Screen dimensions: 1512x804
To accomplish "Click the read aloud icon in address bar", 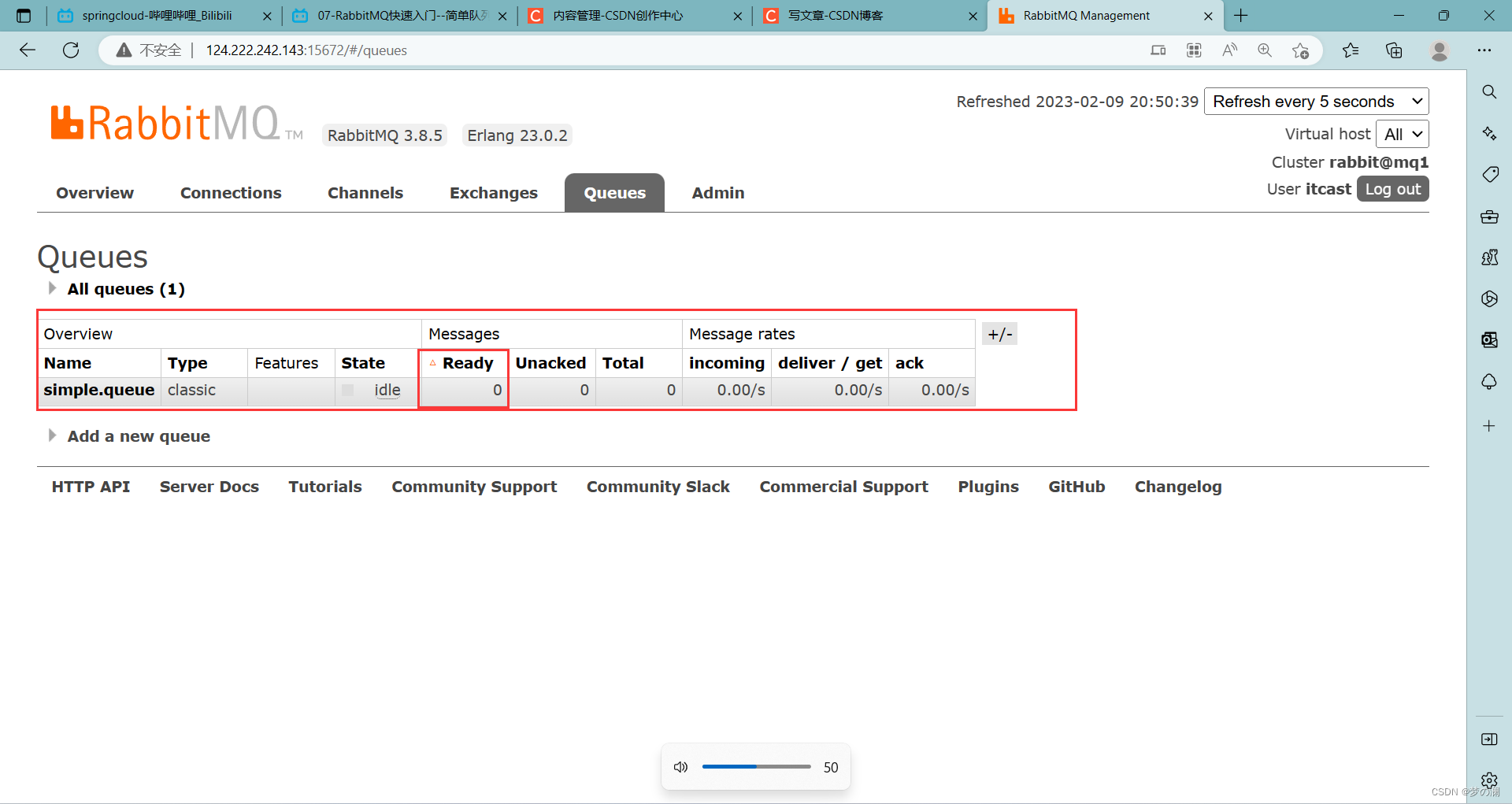I will (x=1229, y=50).
